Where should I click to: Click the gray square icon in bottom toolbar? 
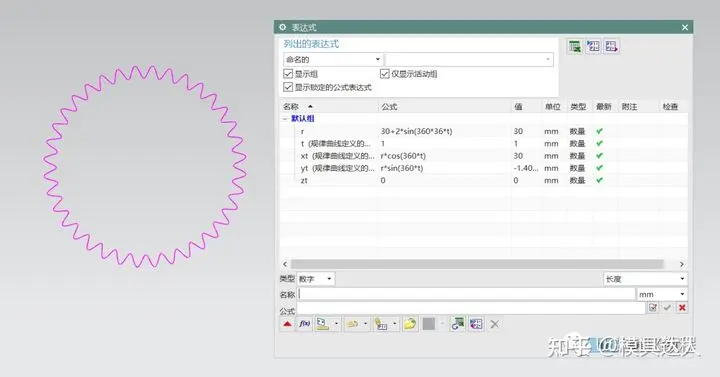429,324
